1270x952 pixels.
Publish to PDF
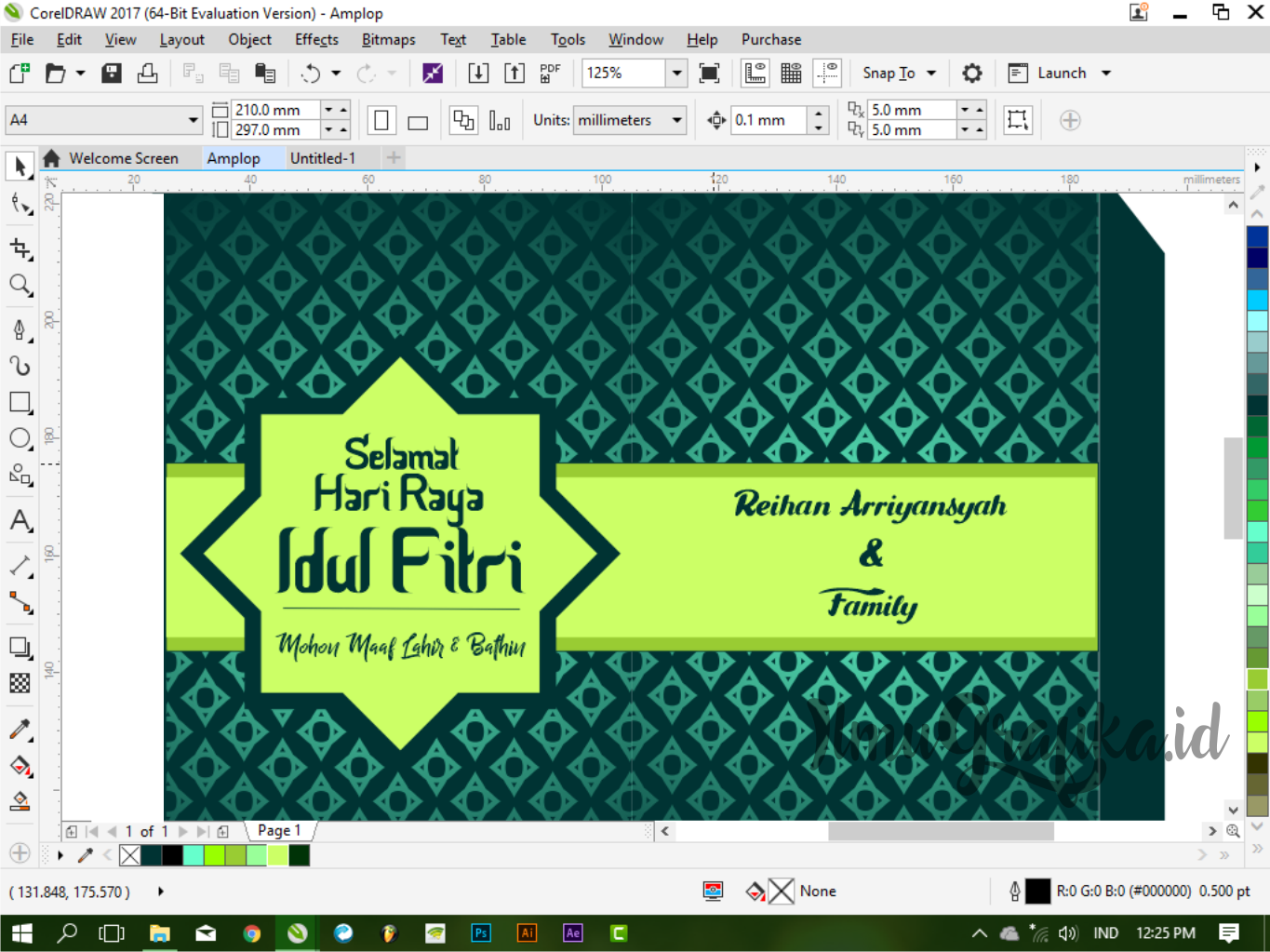(550, 73)
